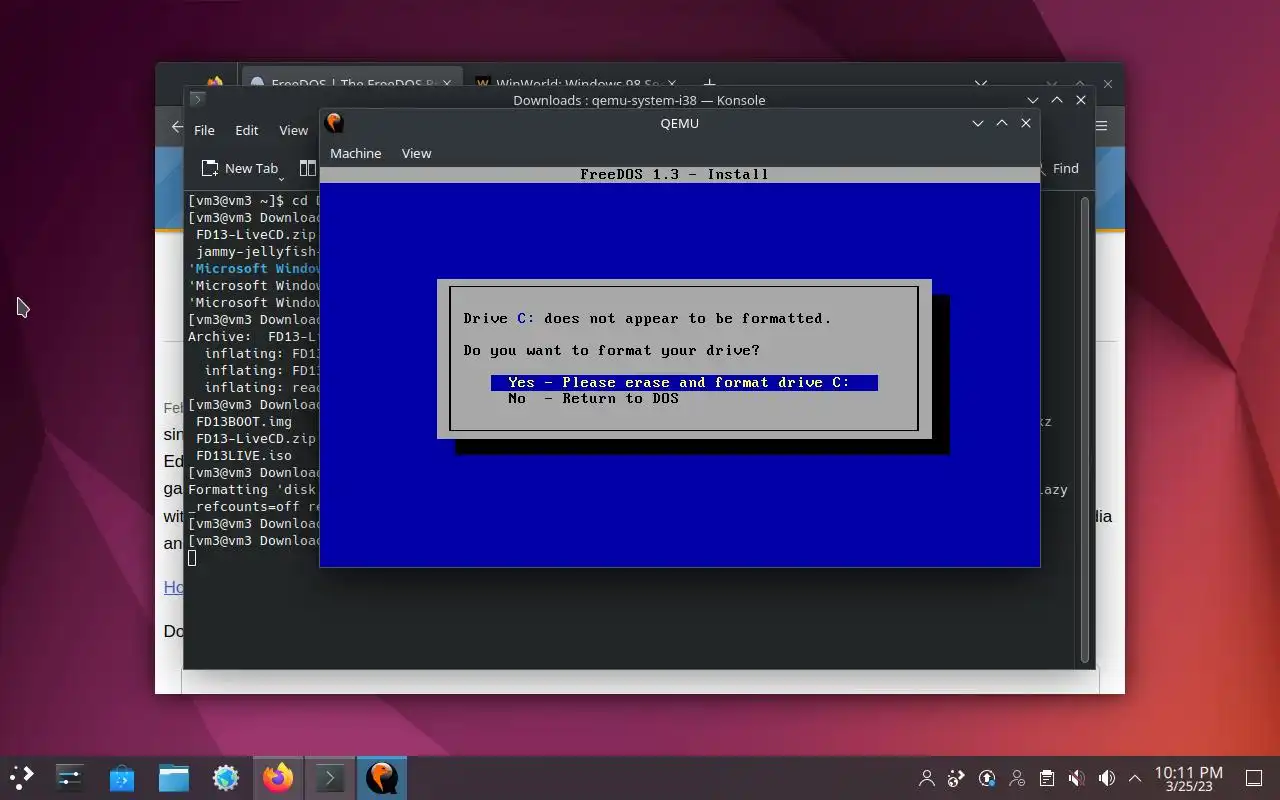The width and height of the screenshot is (1280, 800).
Task: Click 'FD13BOOT.img' in the Konsole output
Action: pyautogui.click(x=244, y=421)
